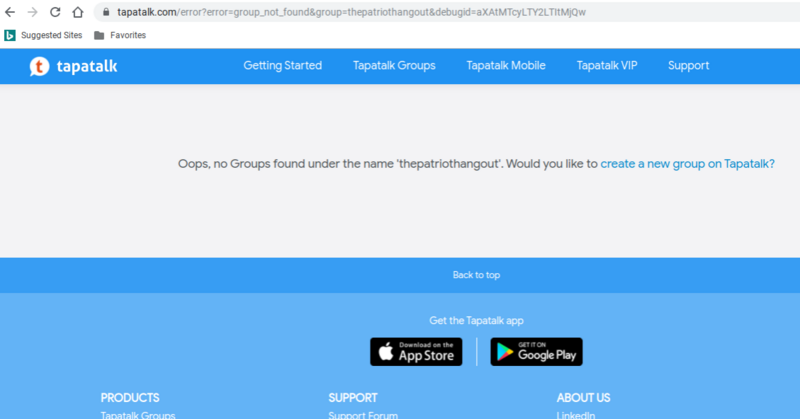Click the 'Get the Tapatalk app' text
Viewport: 800px width, 419px height.
[476, 321]
